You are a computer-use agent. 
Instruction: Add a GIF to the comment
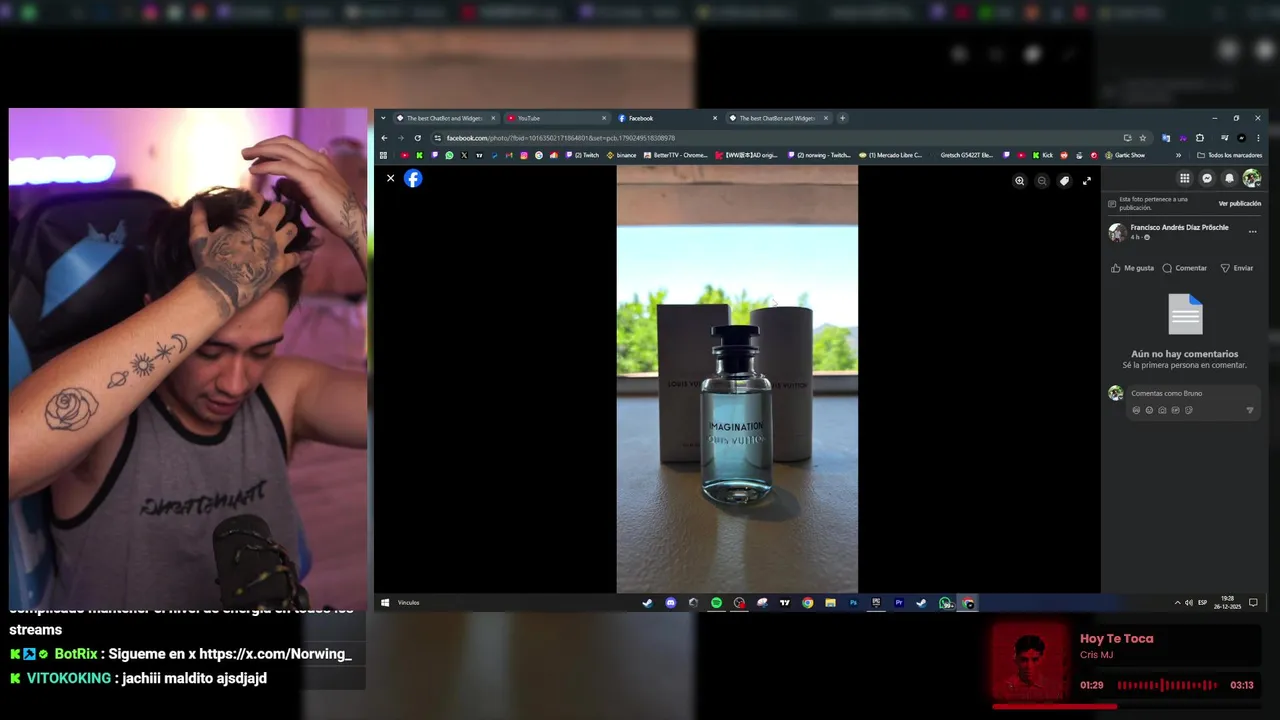pyautogui.click(x=1175, y=410)
